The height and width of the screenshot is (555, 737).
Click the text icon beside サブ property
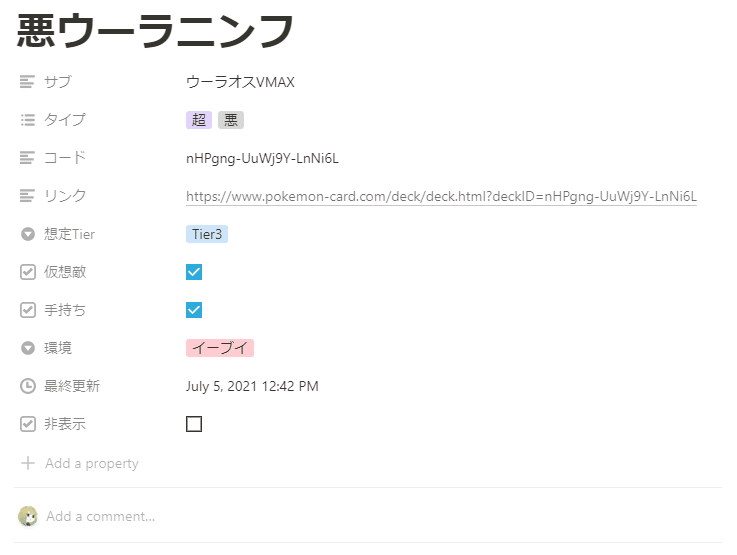(x=27, y=82)
